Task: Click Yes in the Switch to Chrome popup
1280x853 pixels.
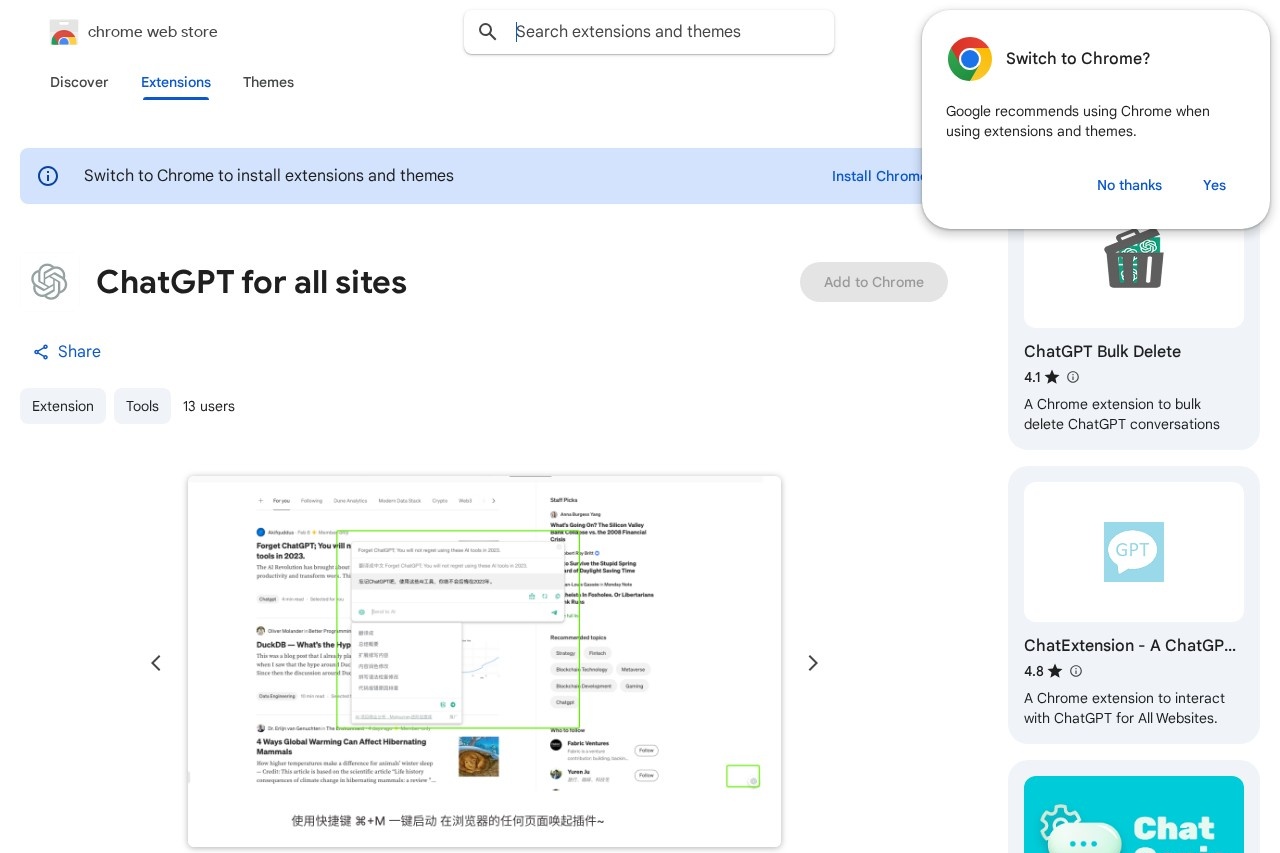Action: coord(1214,185)
